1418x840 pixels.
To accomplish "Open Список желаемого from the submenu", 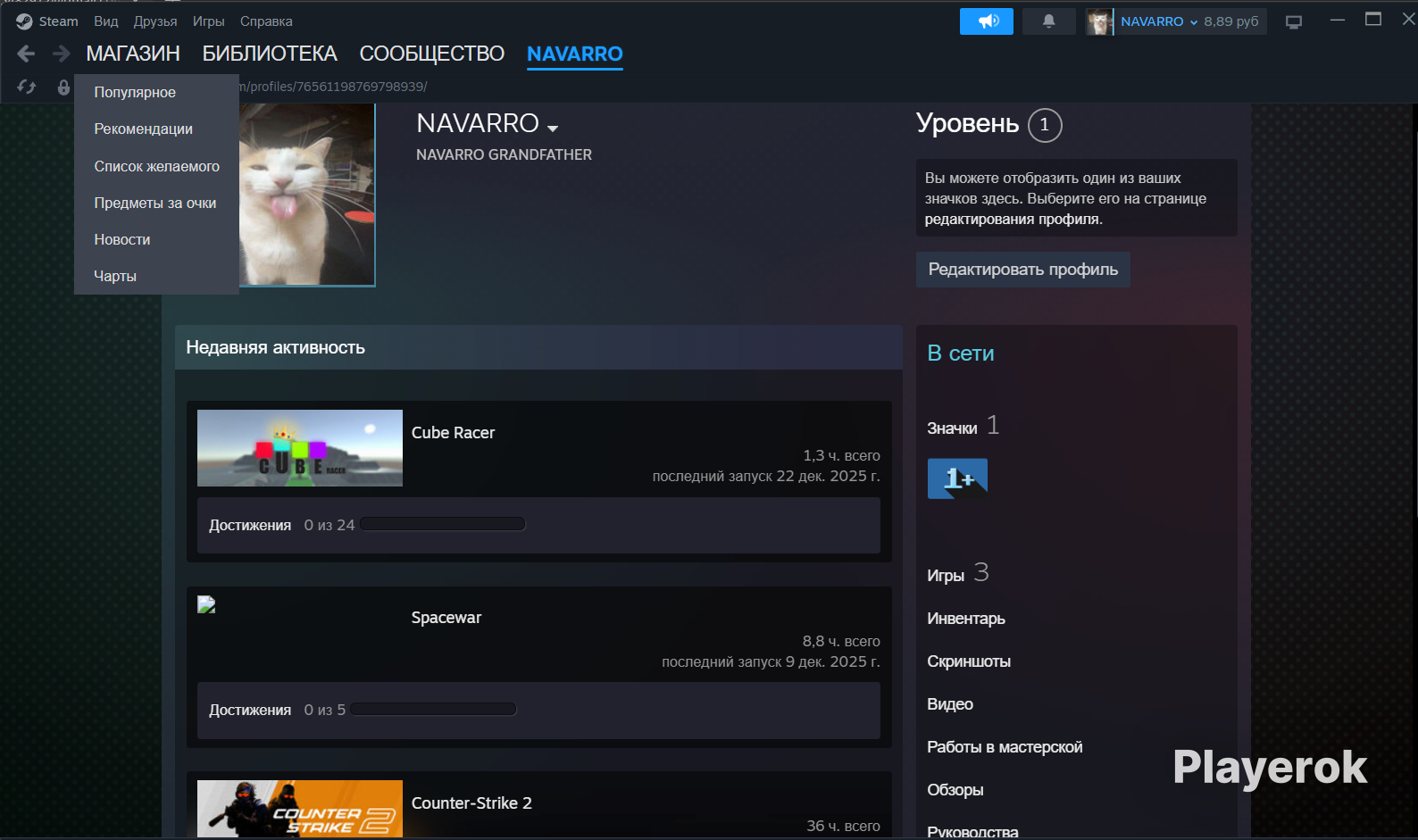I will point(156,166).
